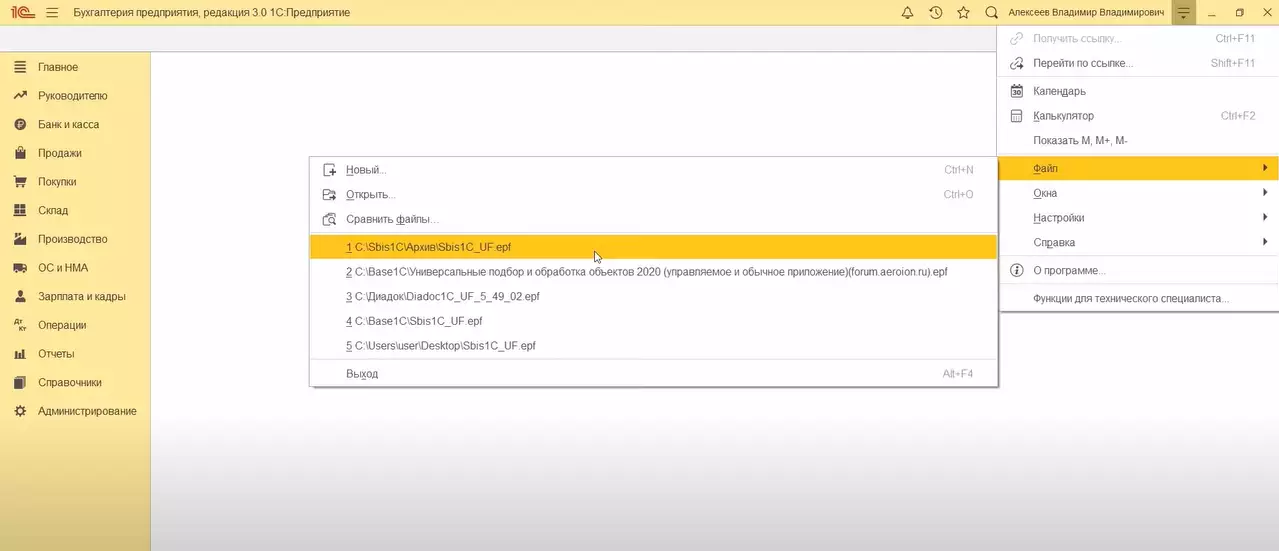Open recent file C:\Users\user\Desktop\Sbis1C_UF.epf
Screen dimensions: 1279x551
coord(653,346)
